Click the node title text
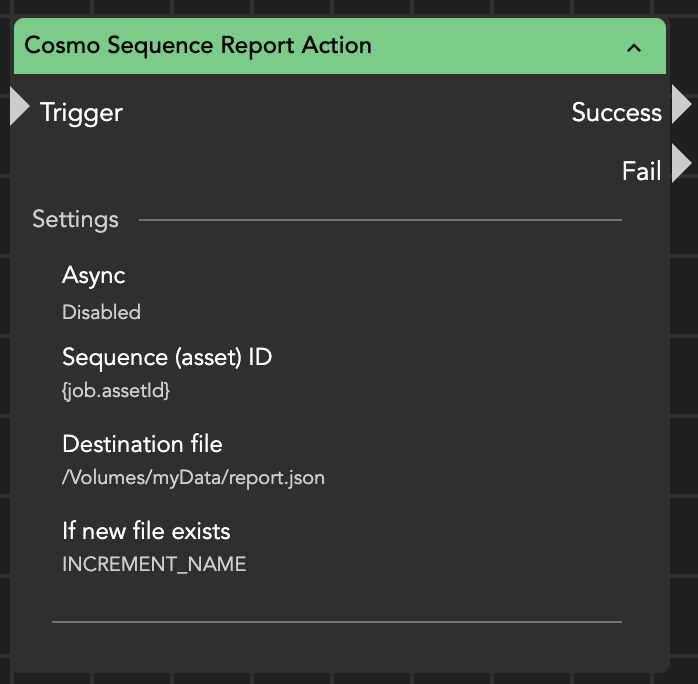This screenshot has height=684, width=698. (x=198, y=46)
